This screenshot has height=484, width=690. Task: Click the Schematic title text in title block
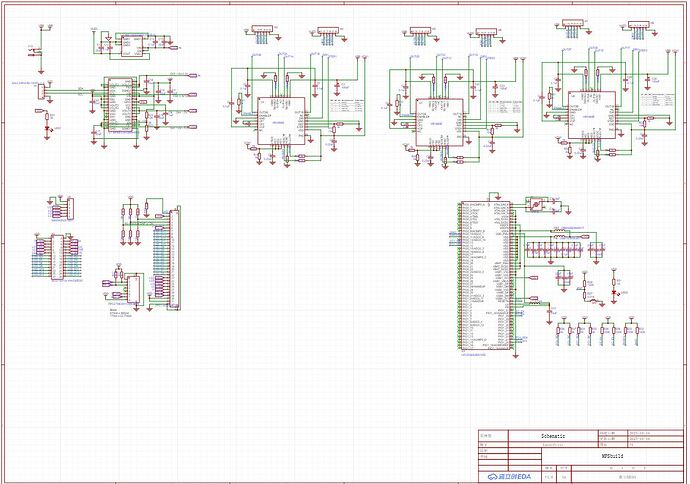point(552,437)
